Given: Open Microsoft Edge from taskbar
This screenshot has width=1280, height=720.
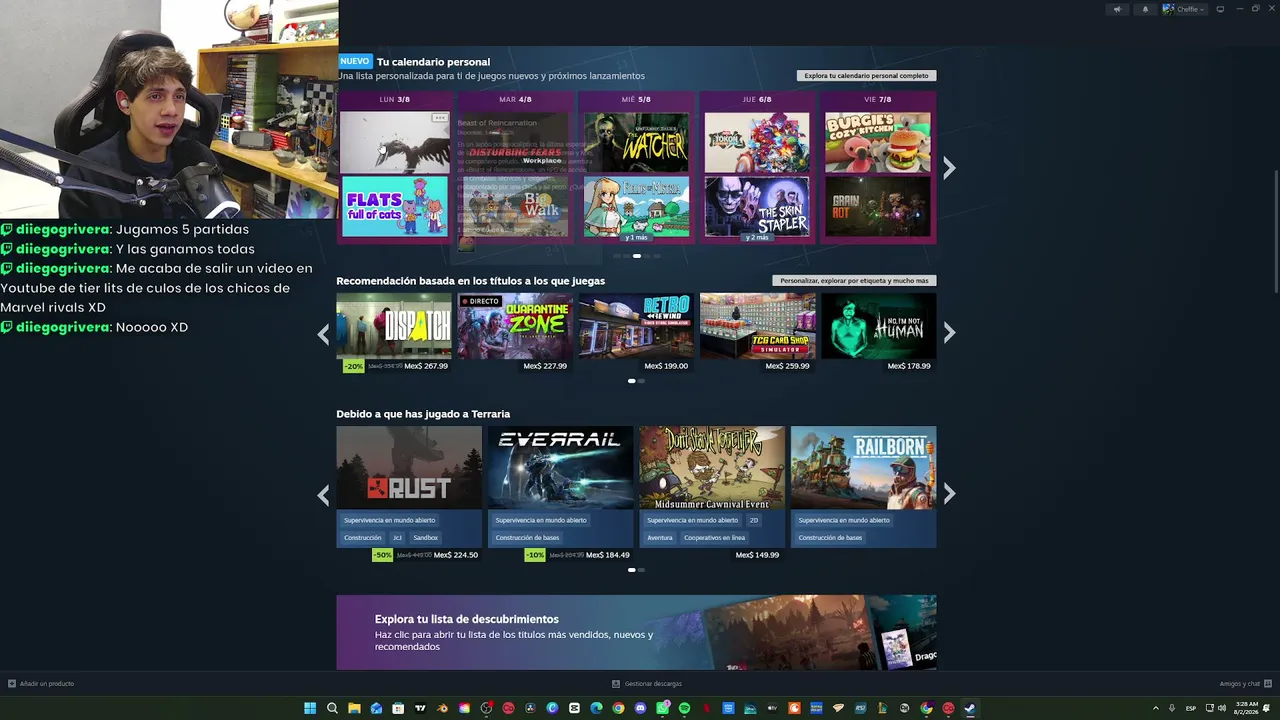Looking at the screenshot, I should 596,708.
